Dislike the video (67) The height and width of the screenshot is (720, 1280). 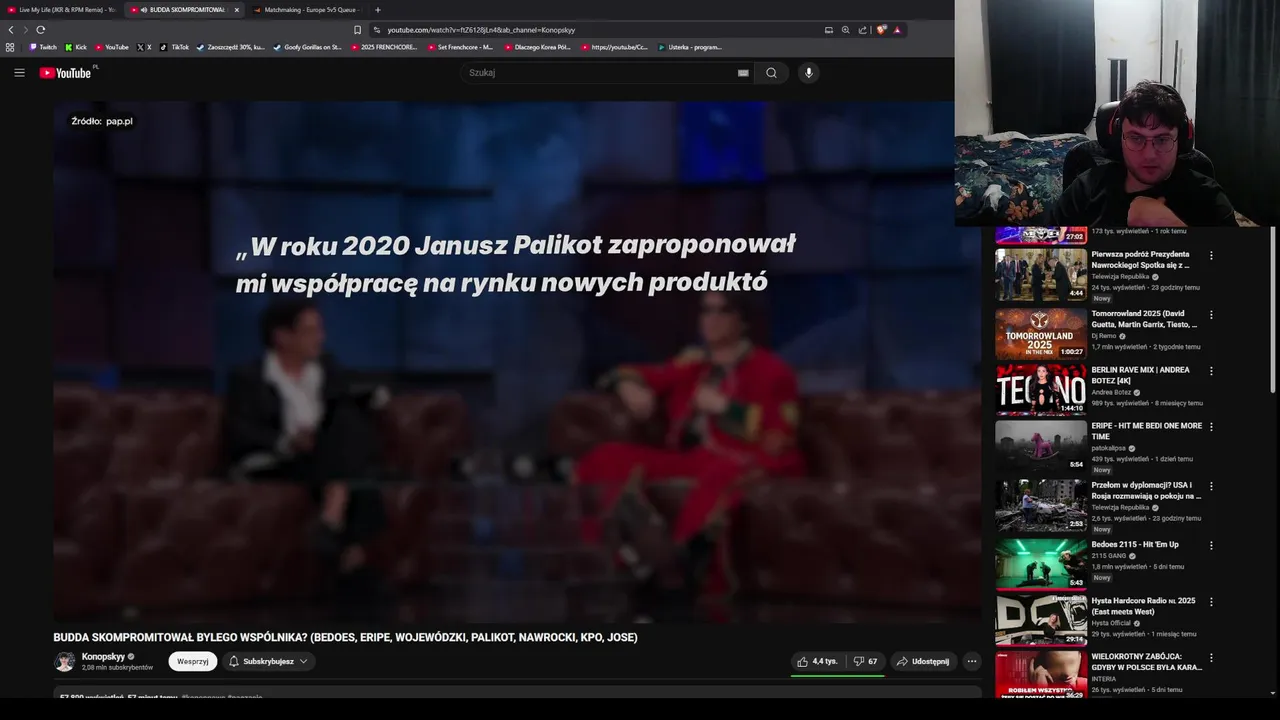[x=866, y=661]
